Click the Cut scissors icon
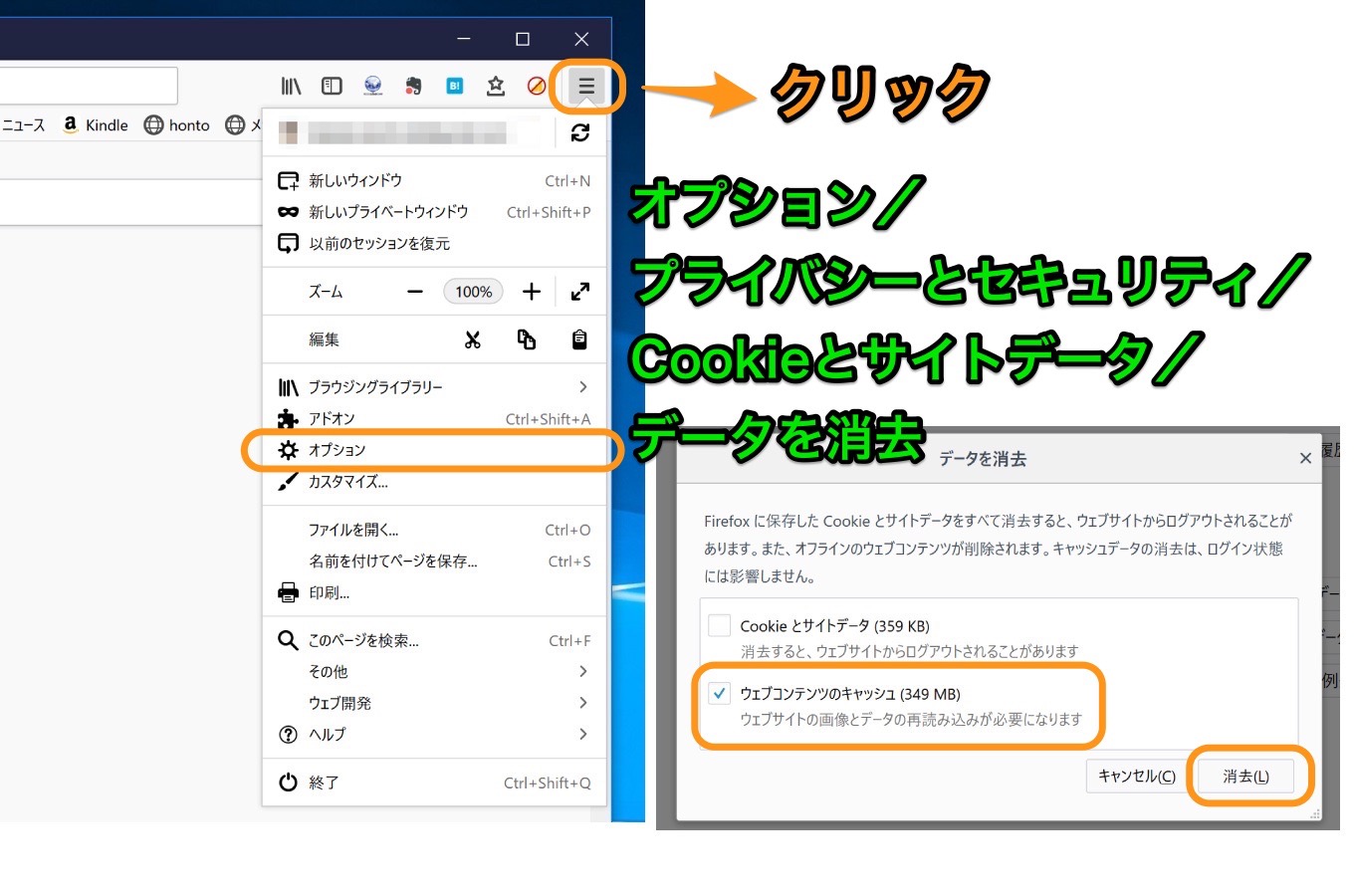1354x896 pixels. tap(473, 339)
